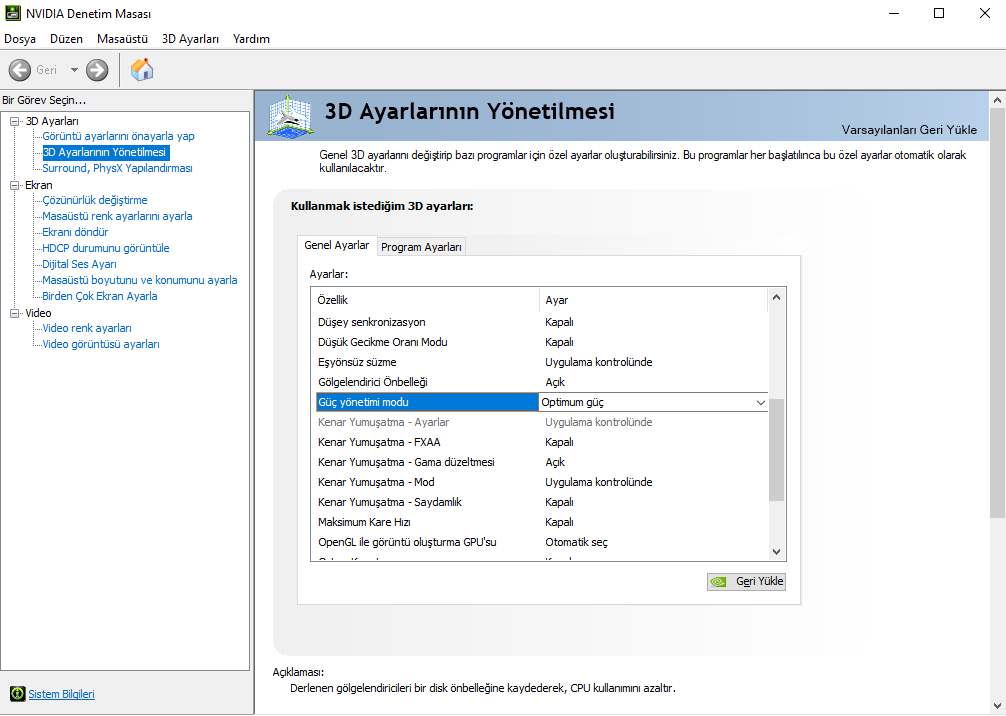Switch to the Program Ayarları tab
Screen dimensions: 1006x716
point(421,247)
